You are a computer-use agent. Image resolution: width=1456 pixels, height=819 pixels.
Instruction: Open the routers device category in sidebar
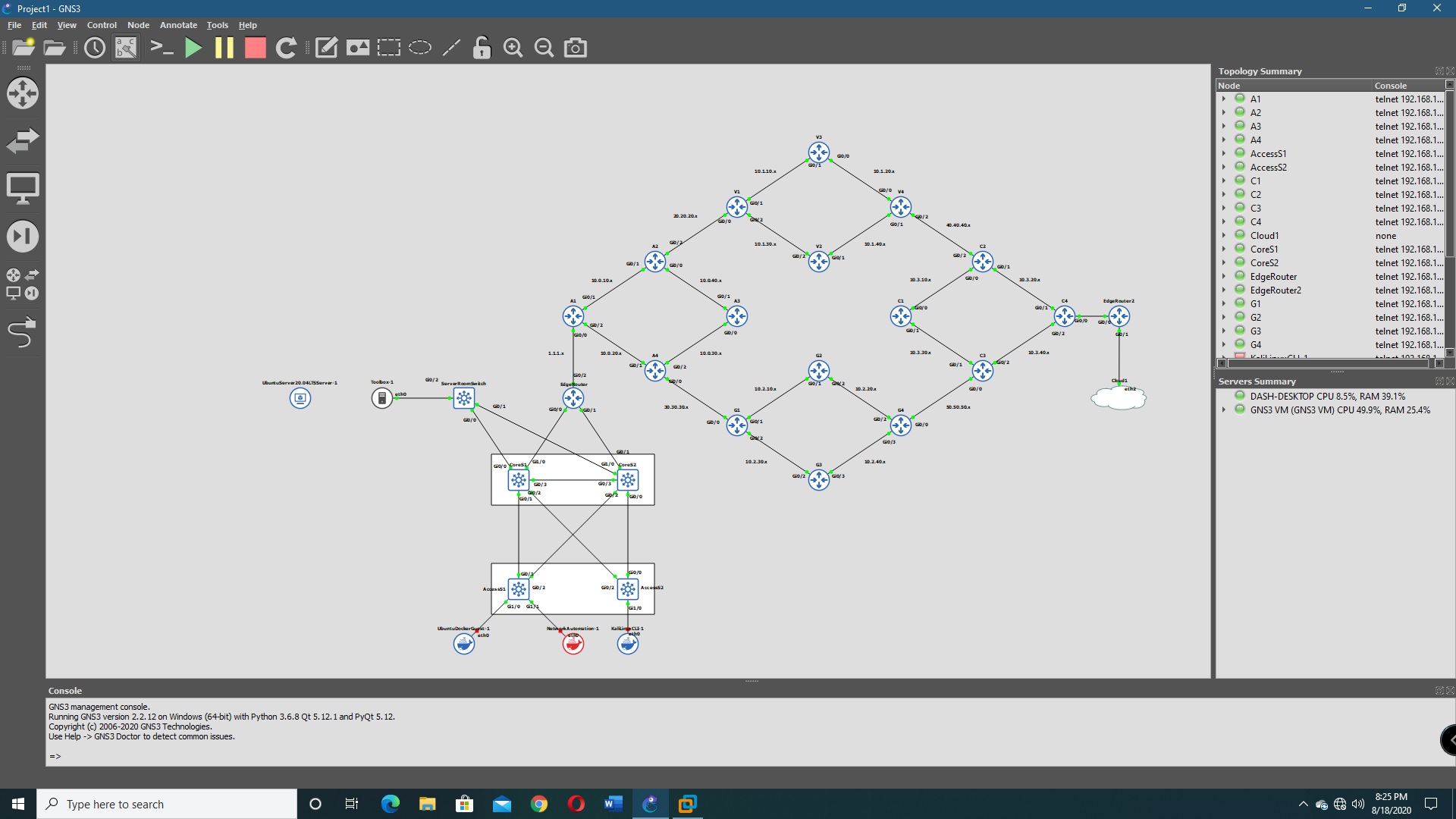click(23, 93)
